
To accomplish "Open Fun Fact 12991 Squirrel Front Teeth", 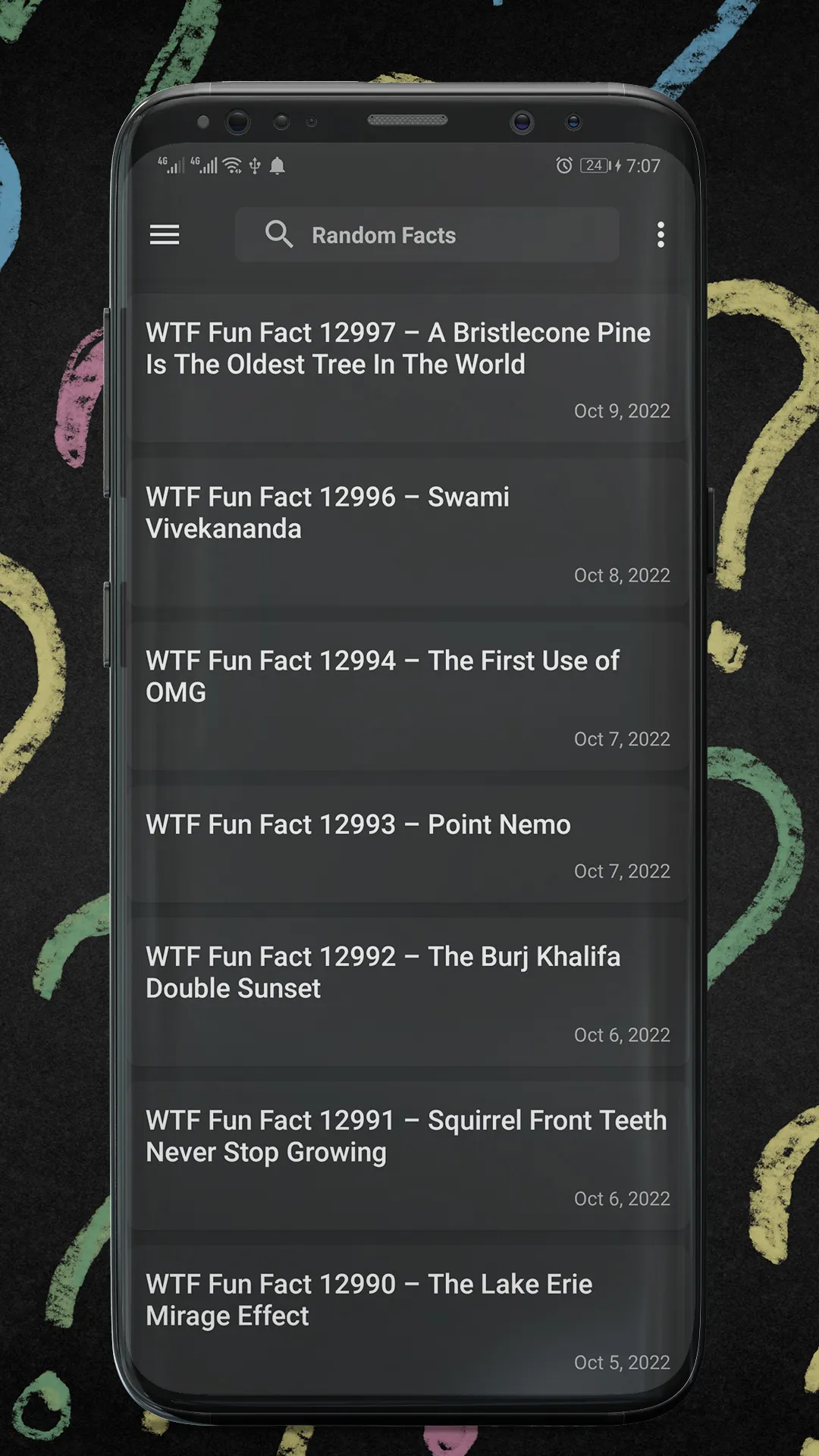I will 409,1156.
